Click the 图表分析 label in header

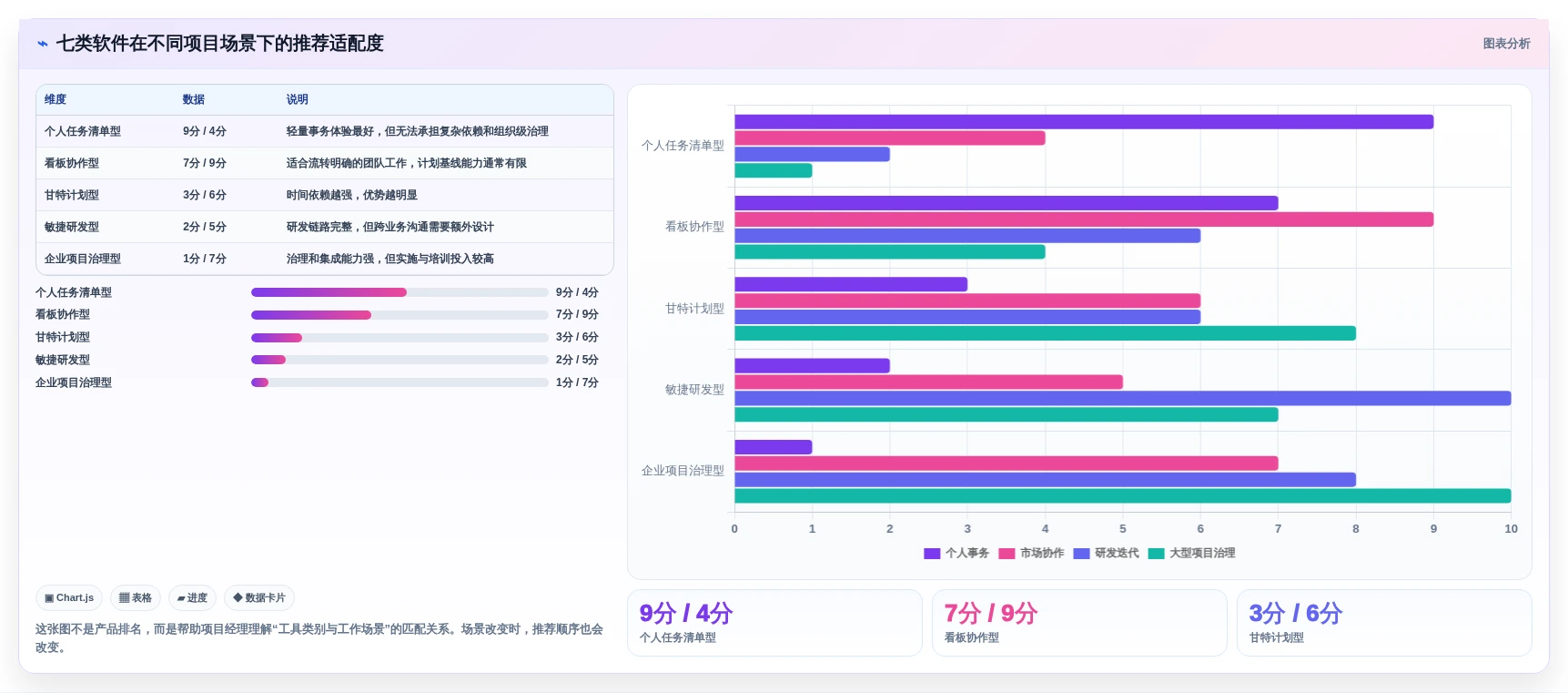click(x=1506, y=44)
